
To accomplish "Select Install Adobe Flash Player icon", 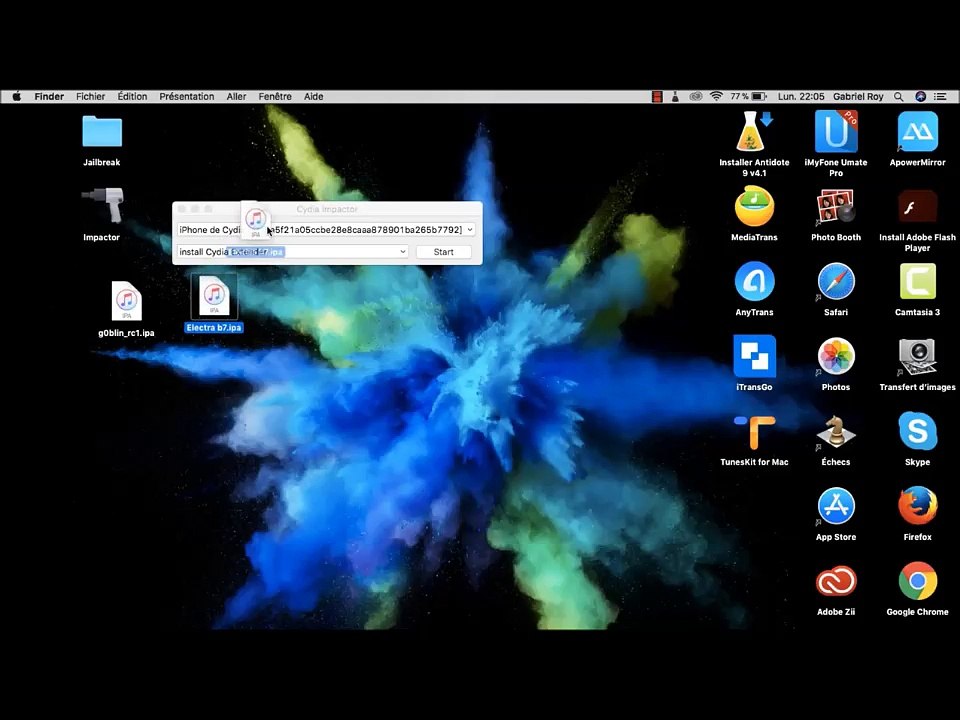I will click(x=917, y=206).
